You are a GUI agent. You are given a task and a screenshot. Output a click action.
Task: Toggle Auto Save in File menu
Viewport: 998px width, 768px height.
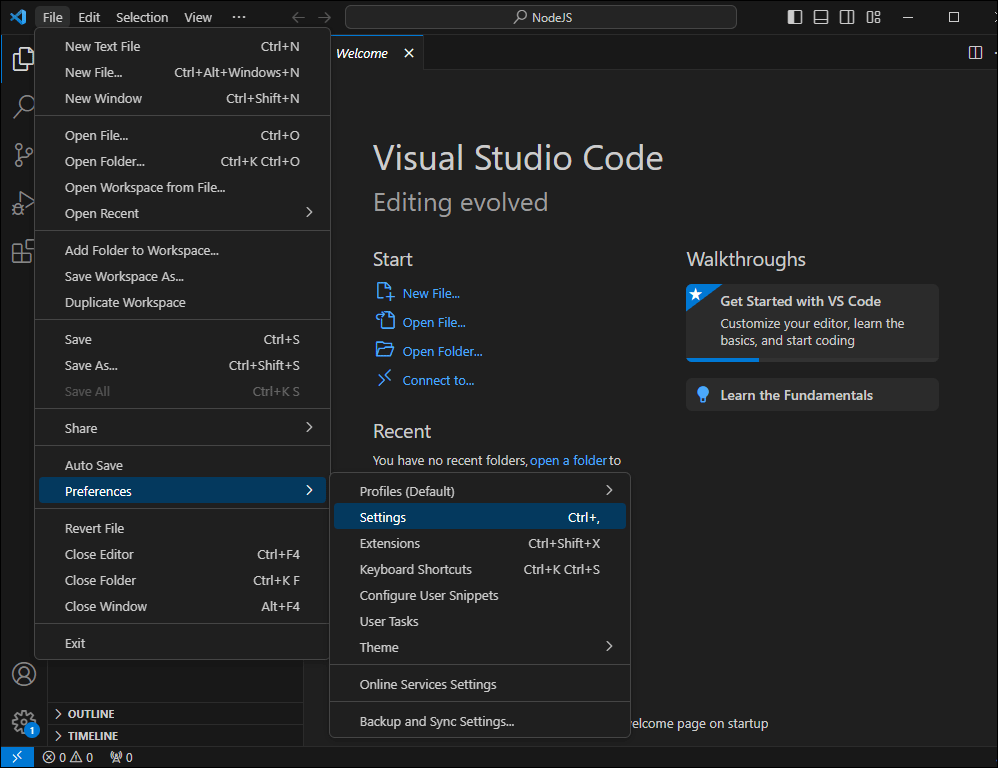pyautogui.click(x=182, y=465)
